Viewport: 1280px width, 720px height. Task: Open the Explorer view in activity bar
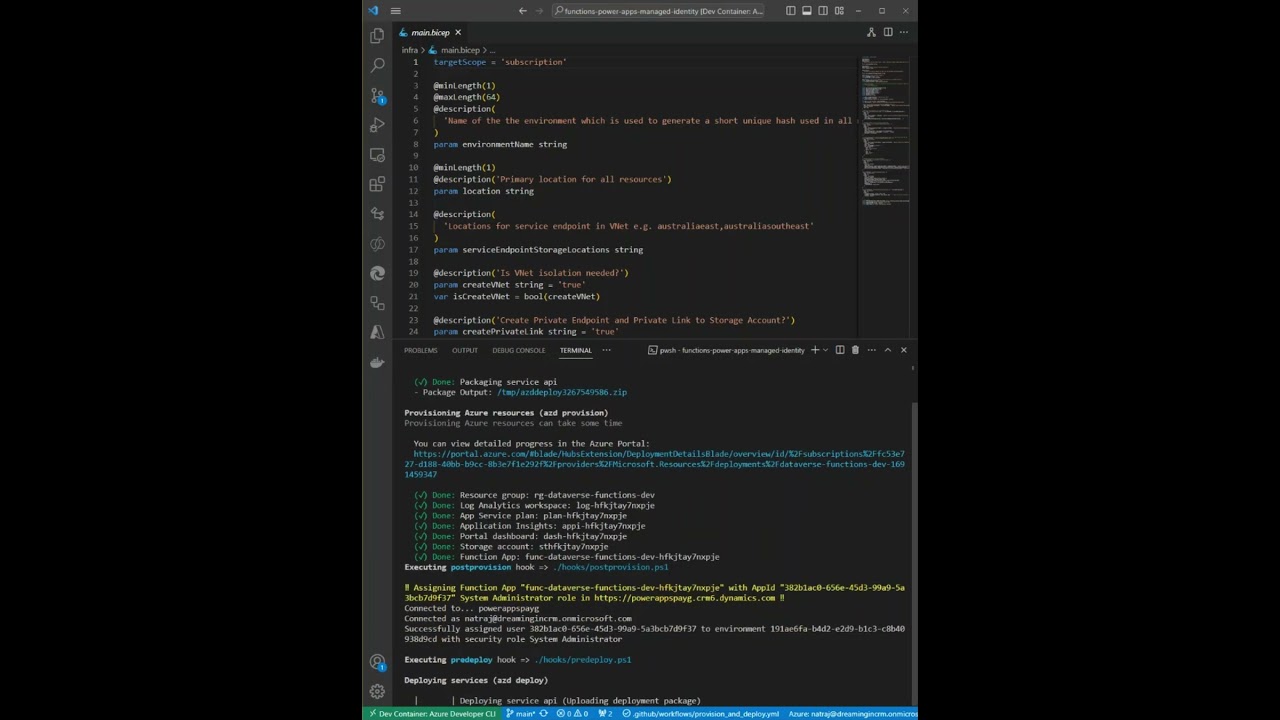[x=377, y=35]
